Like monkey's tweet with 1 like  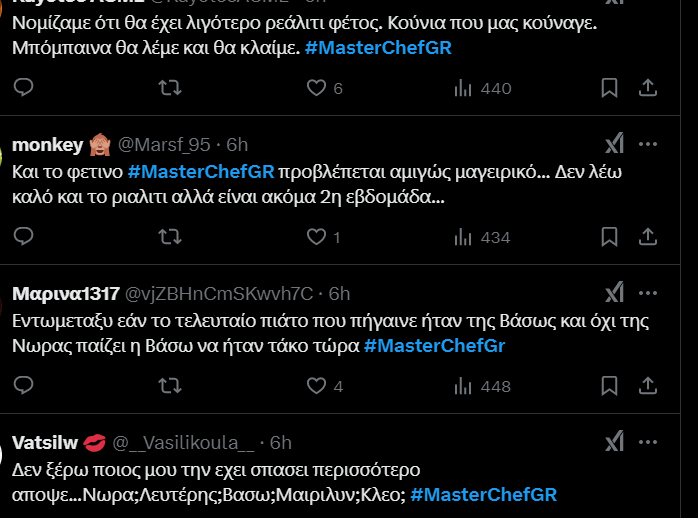[x=316, y=237]
